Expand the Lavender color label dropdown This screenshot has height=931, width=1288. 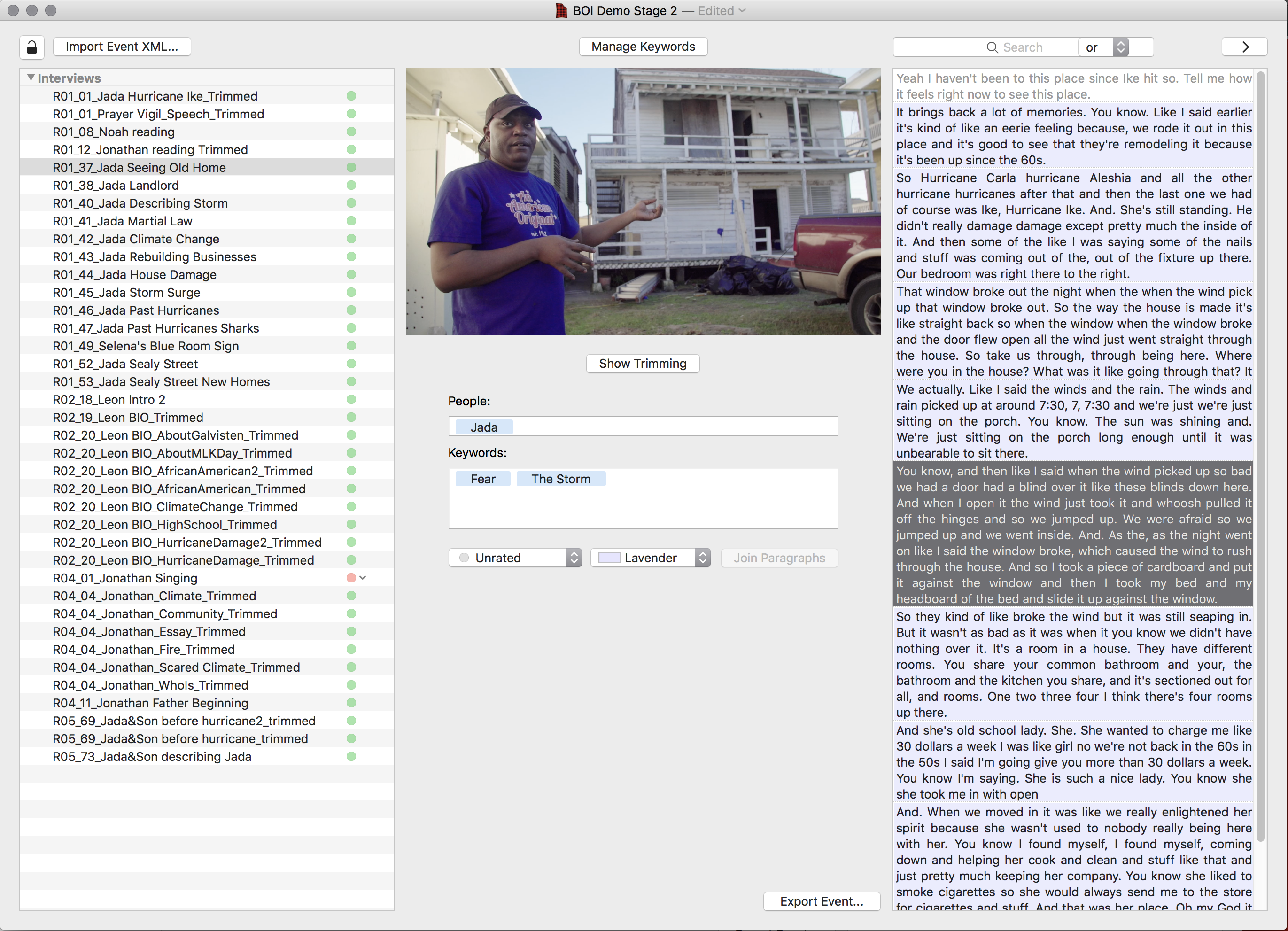[704, 558]
